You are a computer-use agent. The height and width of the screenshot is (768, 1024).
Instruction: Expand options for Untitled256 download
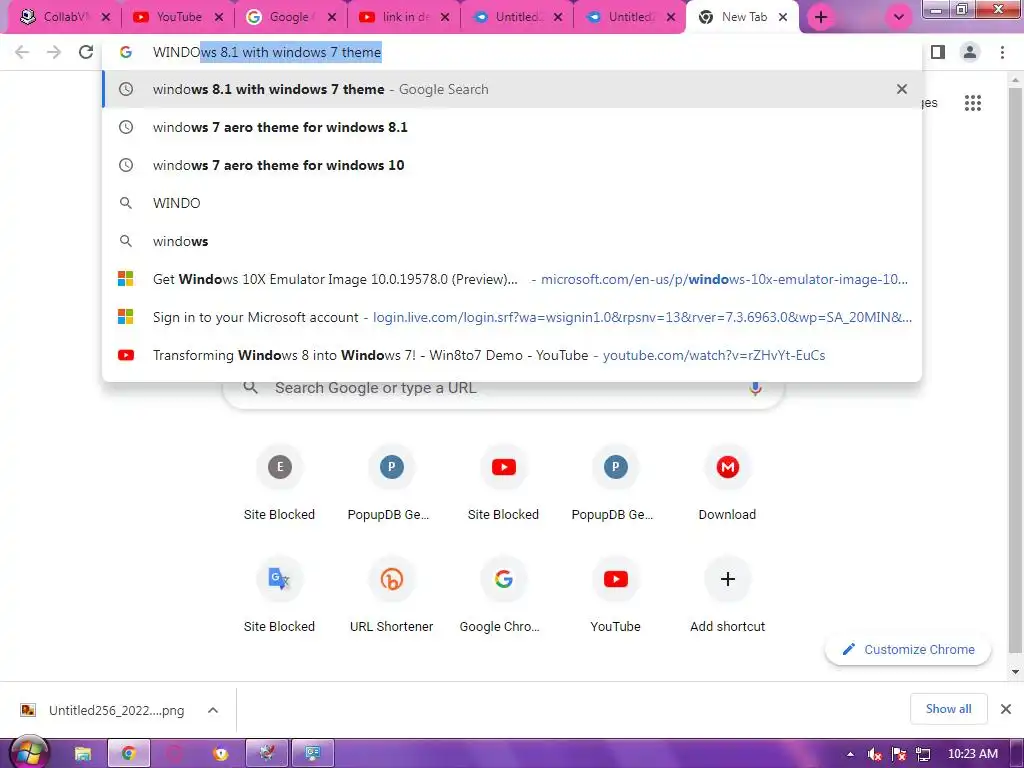click(x=213, y=710)
